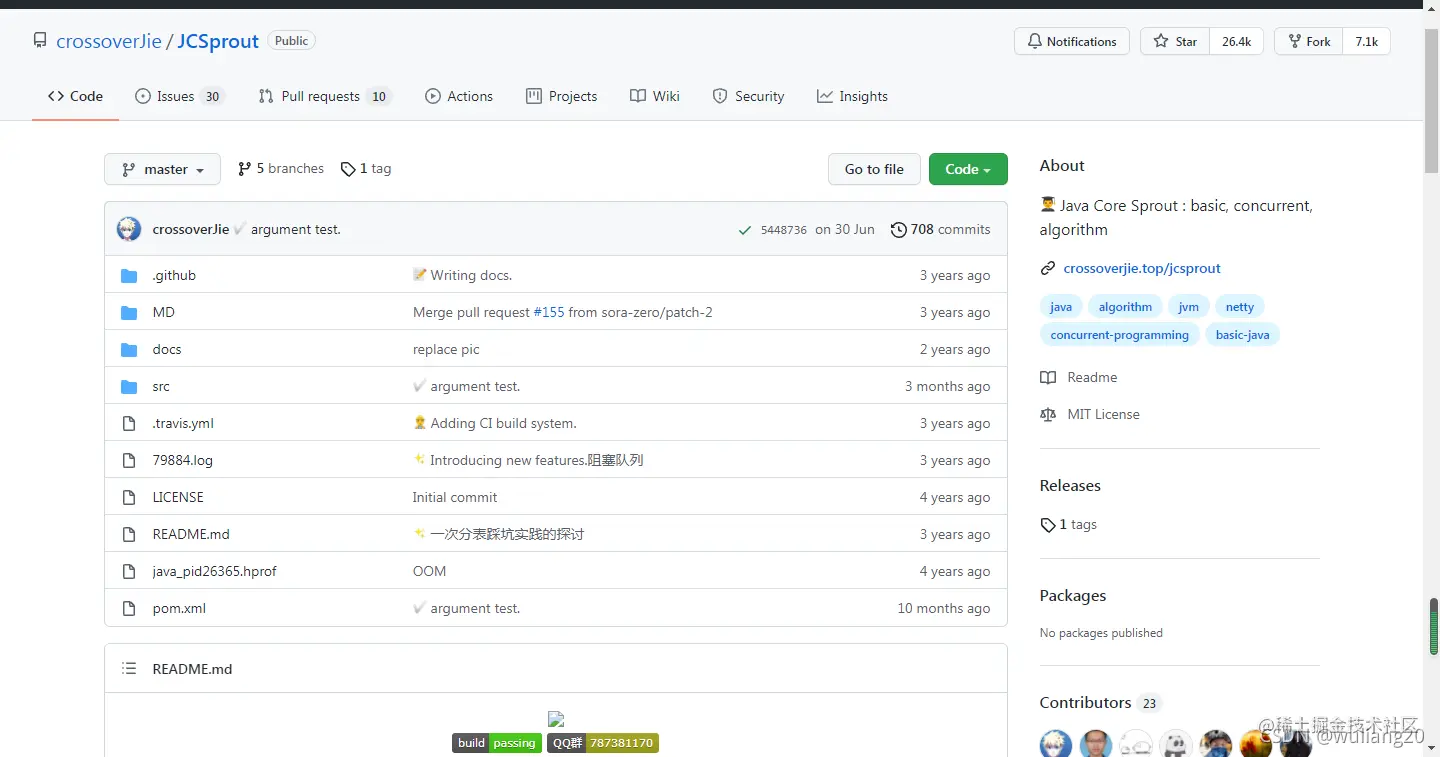The image size is (1440, 757).
Task: Open the docs folder icon
Action: (129, 349)
